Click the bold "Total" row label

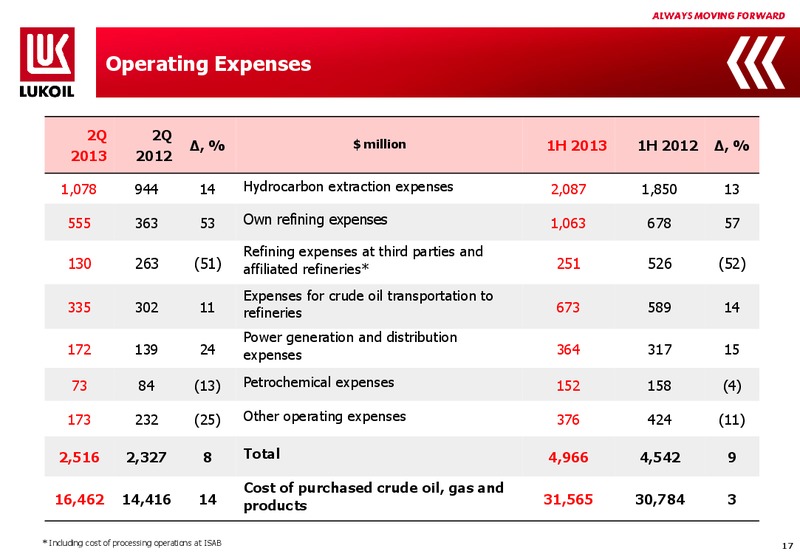coord(262,454)
